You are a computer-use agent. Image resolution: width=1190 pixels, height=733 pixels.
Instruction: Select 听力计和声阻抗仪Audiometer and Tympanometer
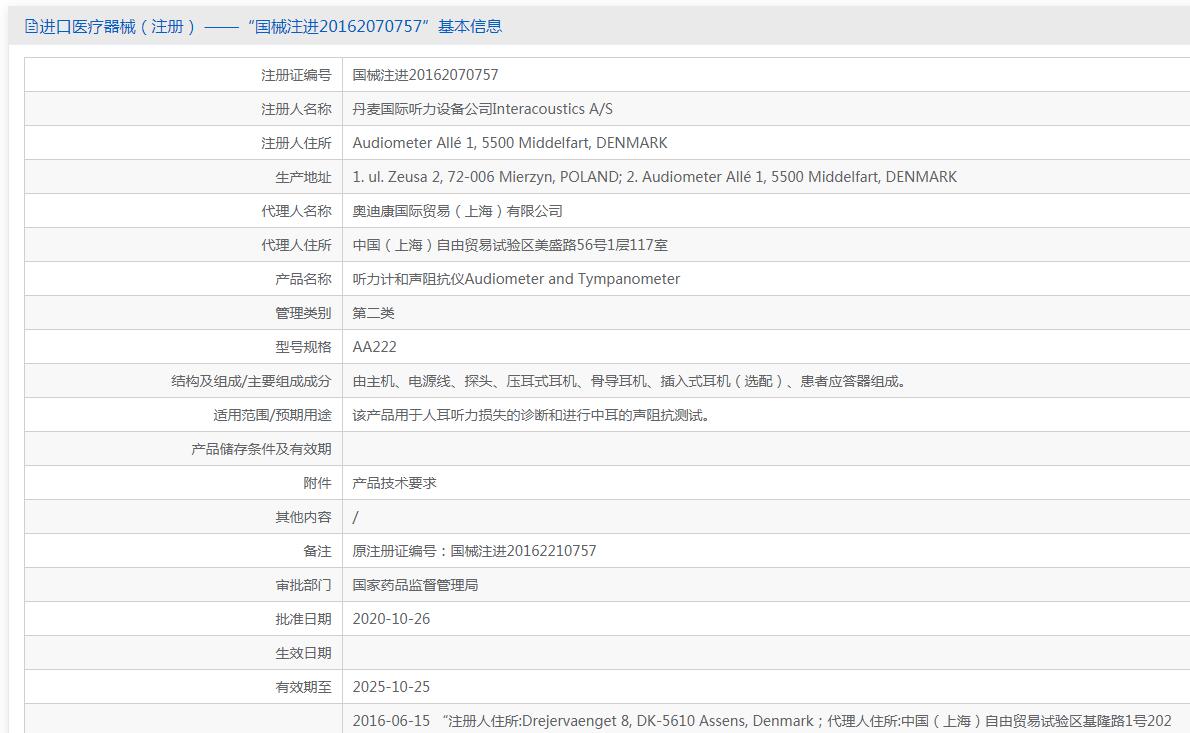[516, 279]
